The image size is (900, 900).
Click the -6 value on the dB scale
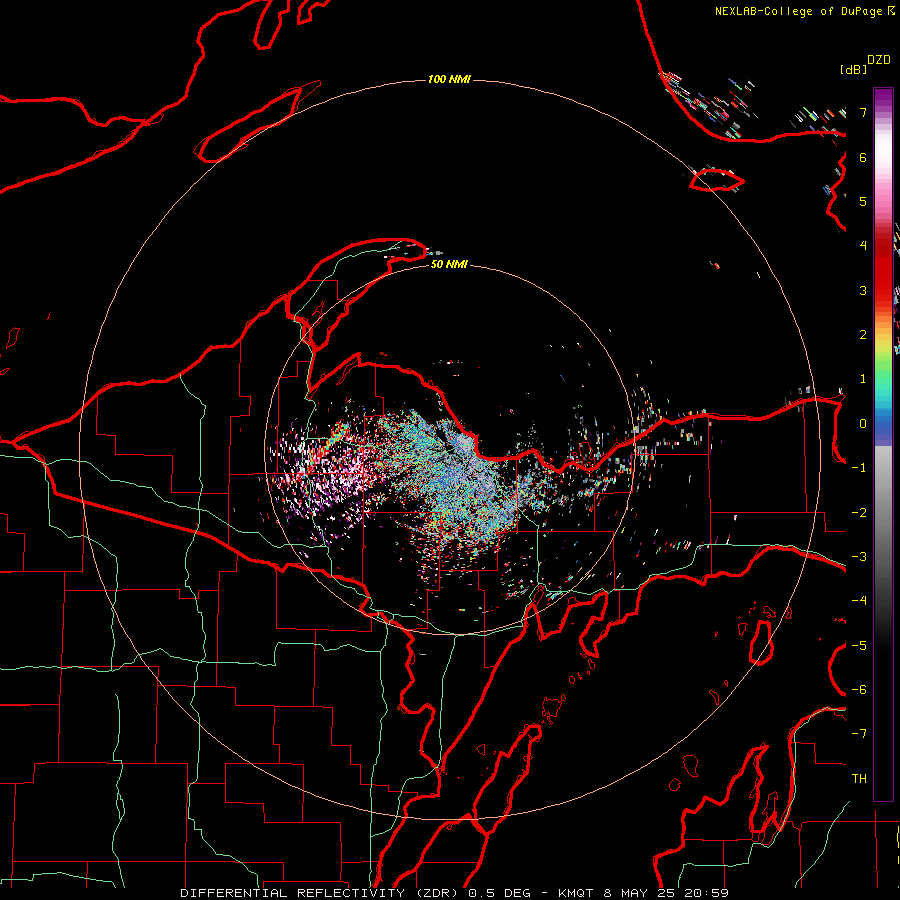click(859, 690)
